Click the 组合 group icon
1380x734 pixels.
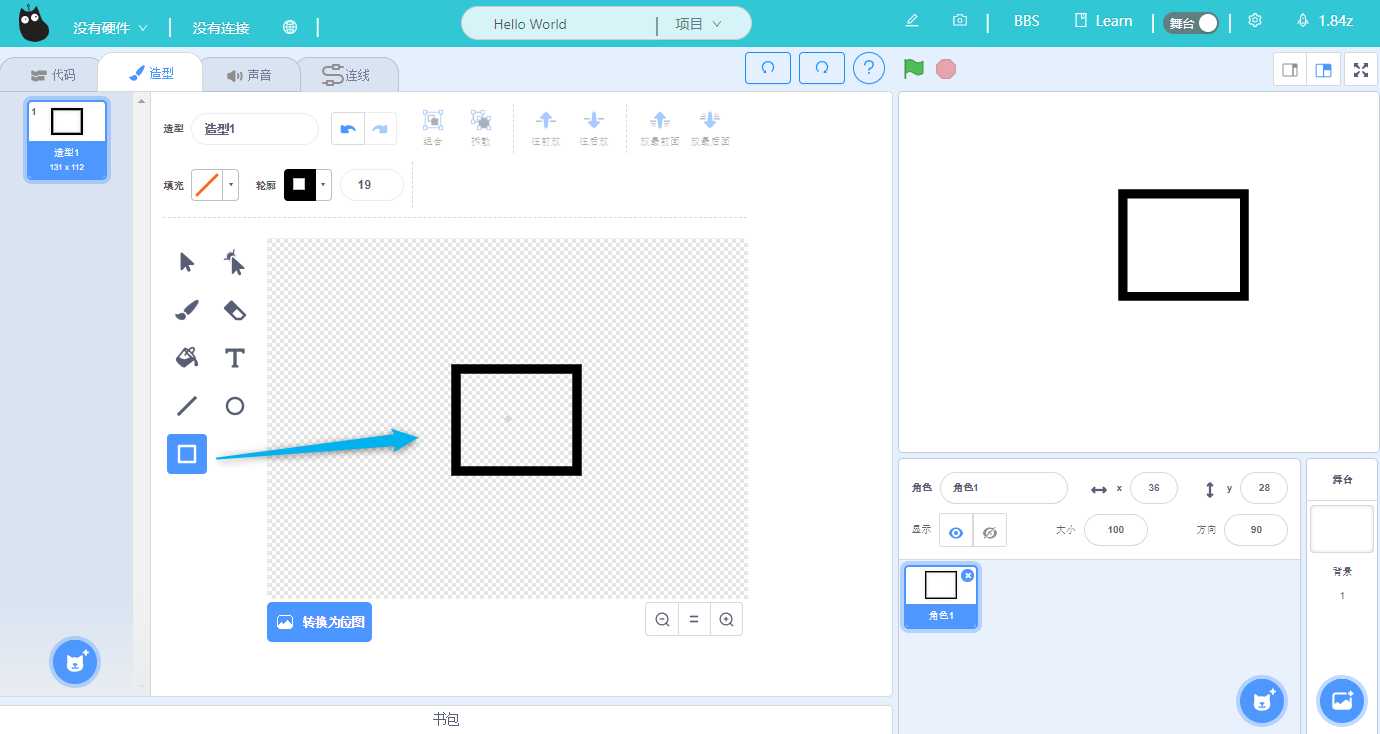pos(433,128)
